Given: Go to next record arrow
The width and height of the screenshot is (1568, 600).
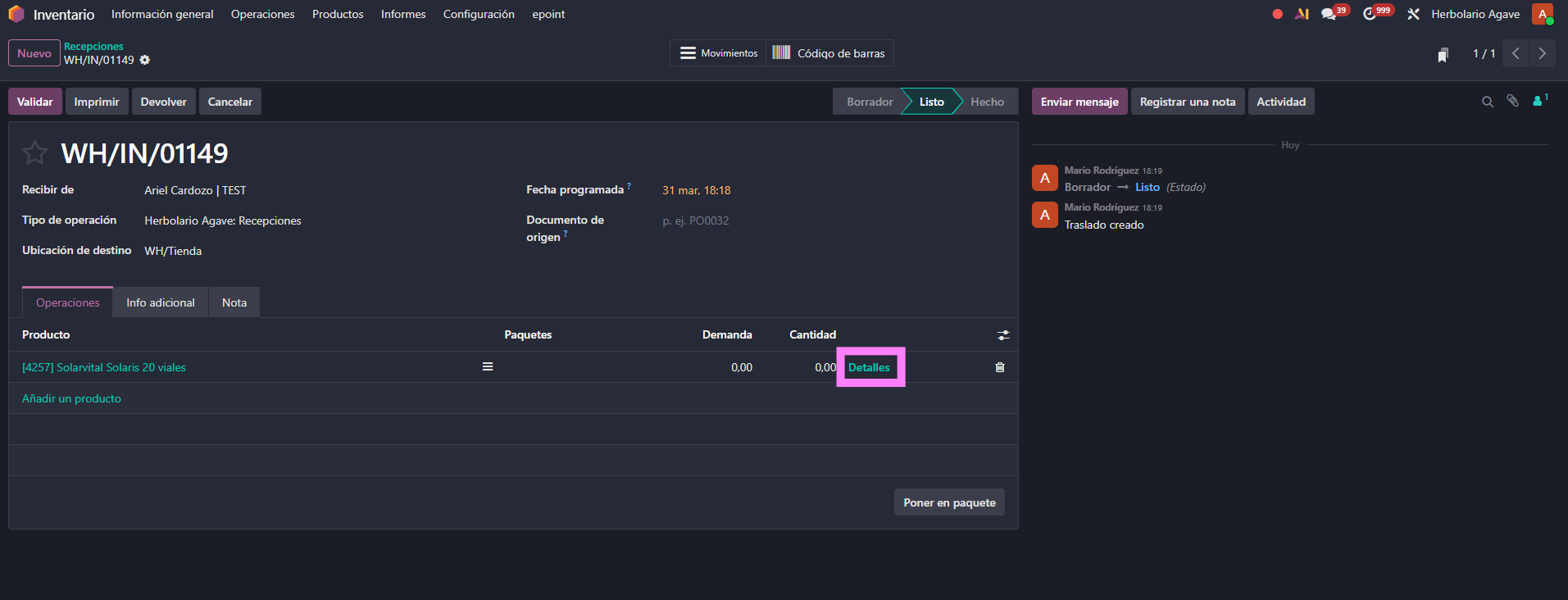Looking at the screenshot, I should pyautogui.click(x=1542, y=53).
